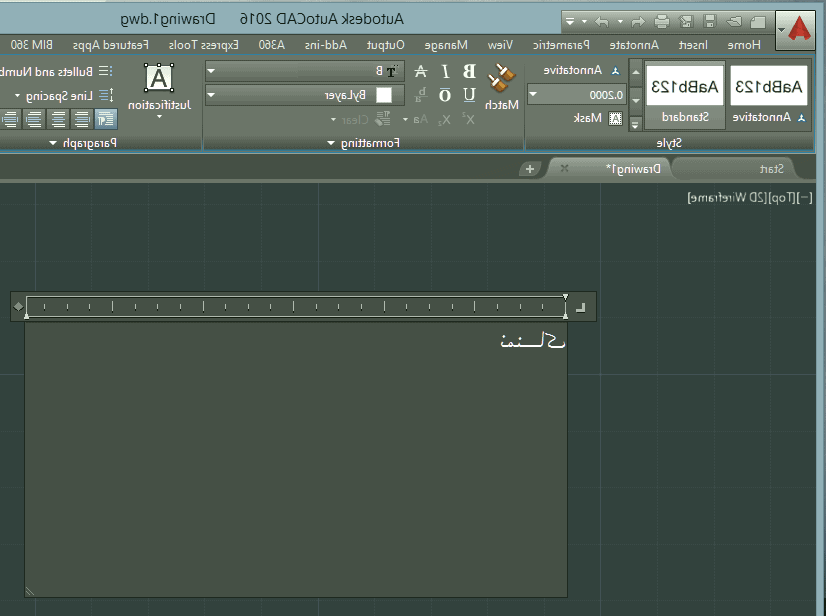Toggle Underline formatting

click(469, 95)
